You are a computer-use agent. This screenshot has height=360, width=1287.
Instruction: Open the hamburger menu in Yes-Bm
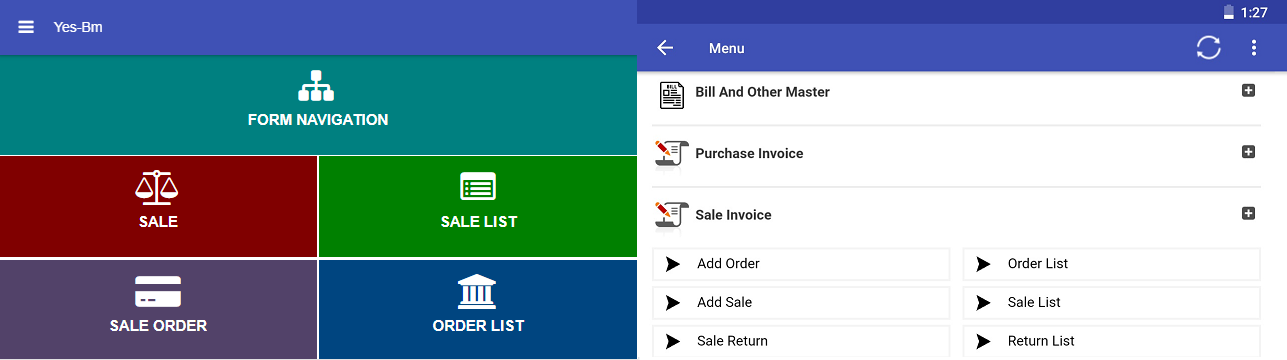coord(26,27)
